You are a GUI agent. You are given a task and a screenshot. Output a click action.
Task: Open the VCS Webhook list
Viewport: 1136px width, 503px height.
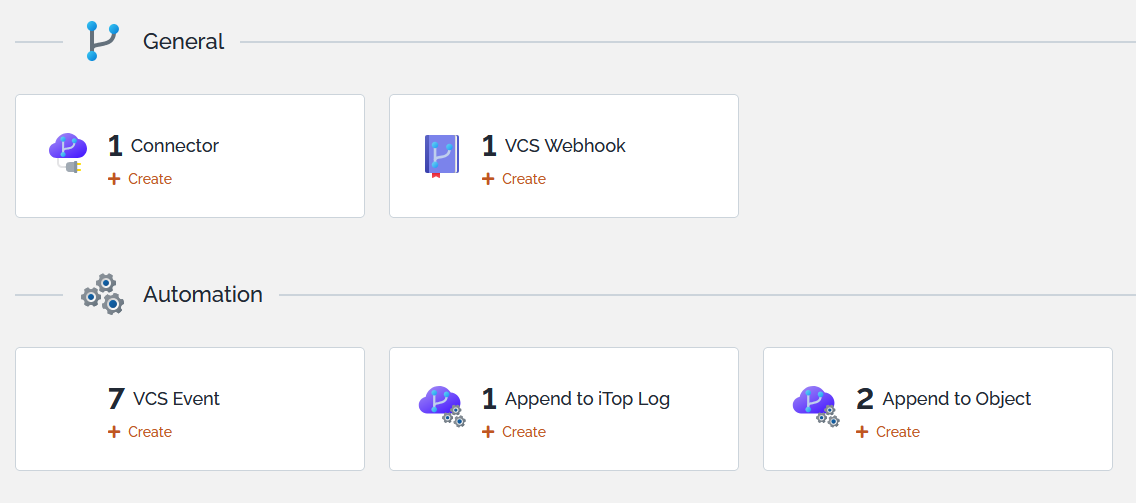565,146
